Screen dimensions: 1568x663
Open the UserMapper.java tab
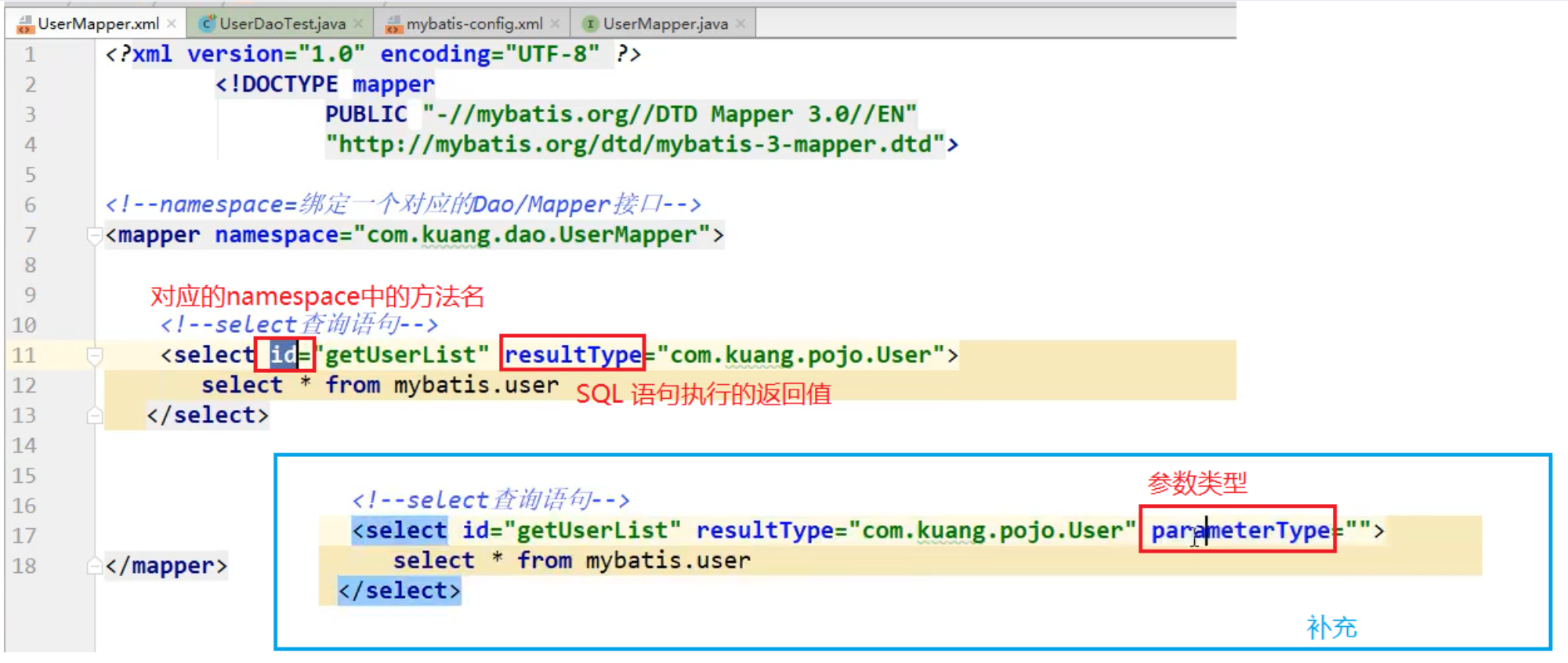coord(665,24)
